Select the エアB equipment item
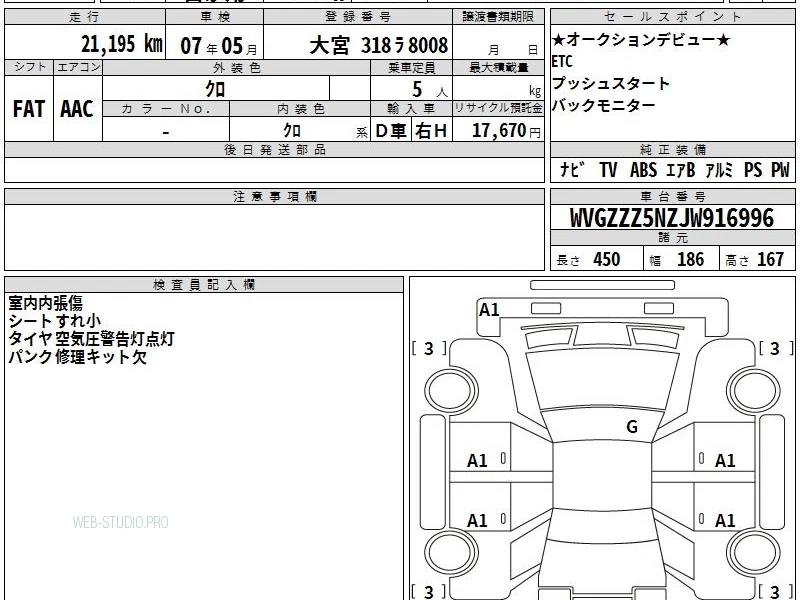 (x=681, y=169)
